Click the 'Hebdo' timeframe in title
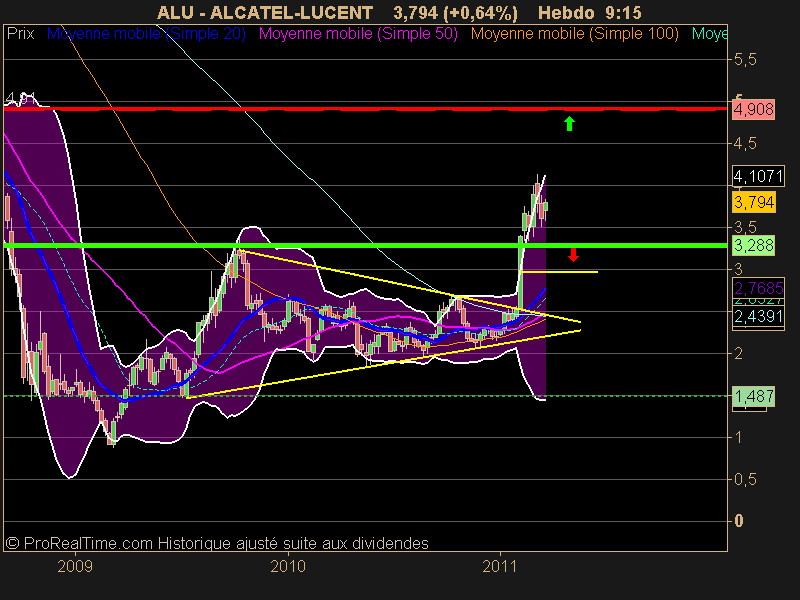800x600 pixels. [566, 13]
